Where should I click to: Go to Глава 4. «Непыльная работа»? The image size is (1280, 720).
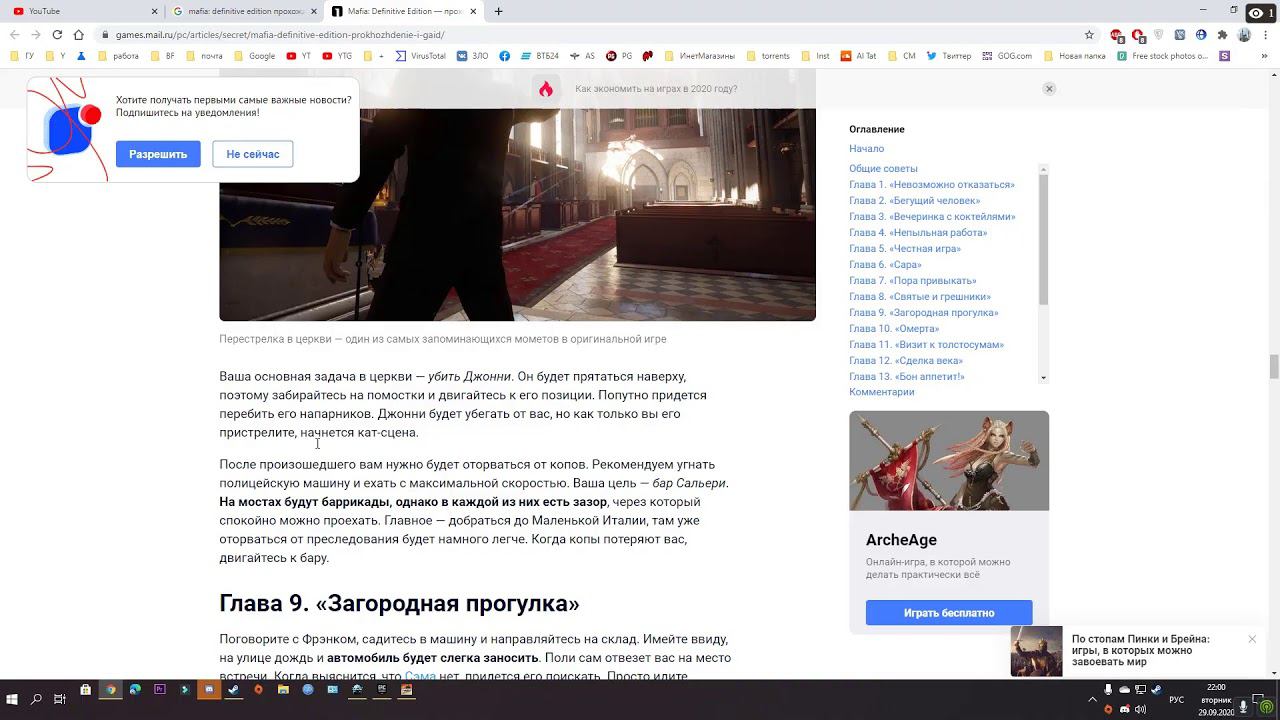click(918, 233)
